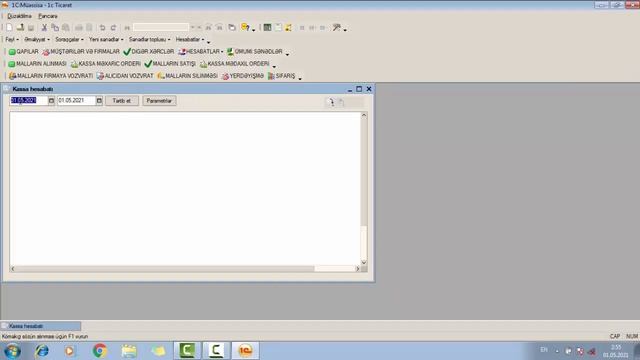Viewport: 640px width, 360px height.
Task: Click the horizontal scrollbar right arrow
Action: 358,269
